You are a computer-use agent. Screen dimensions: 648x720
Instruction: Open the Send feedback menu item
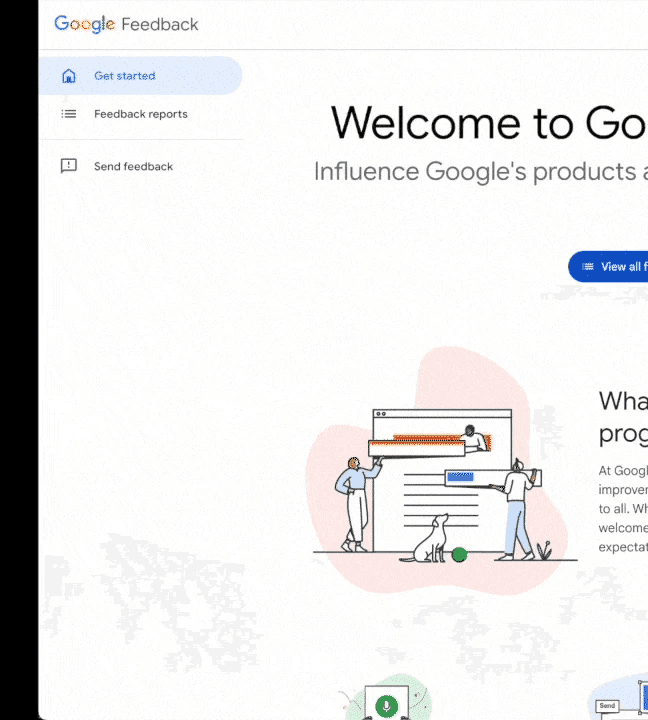(x=141, y=166)
